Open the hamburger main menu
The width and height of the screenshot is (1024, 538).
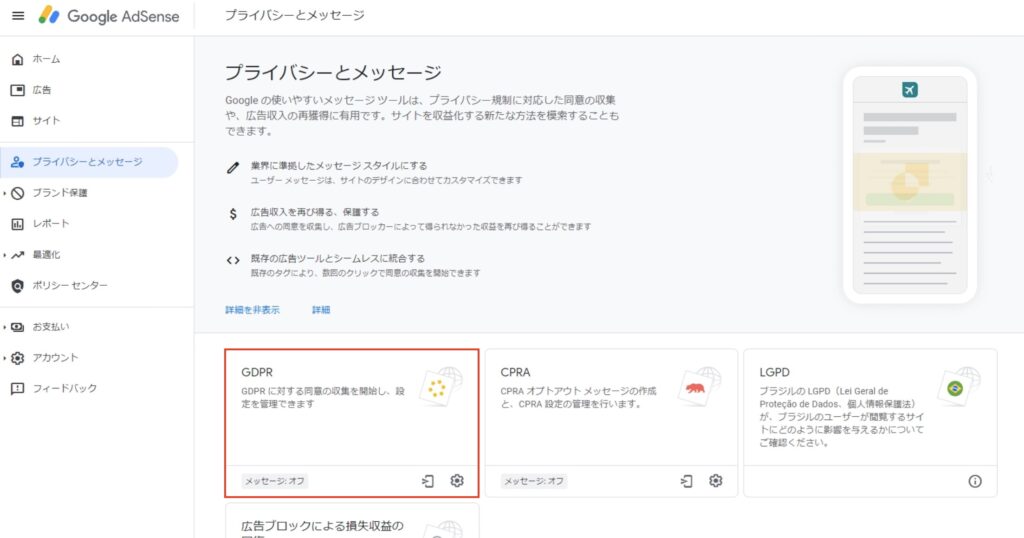click(18, 16)
